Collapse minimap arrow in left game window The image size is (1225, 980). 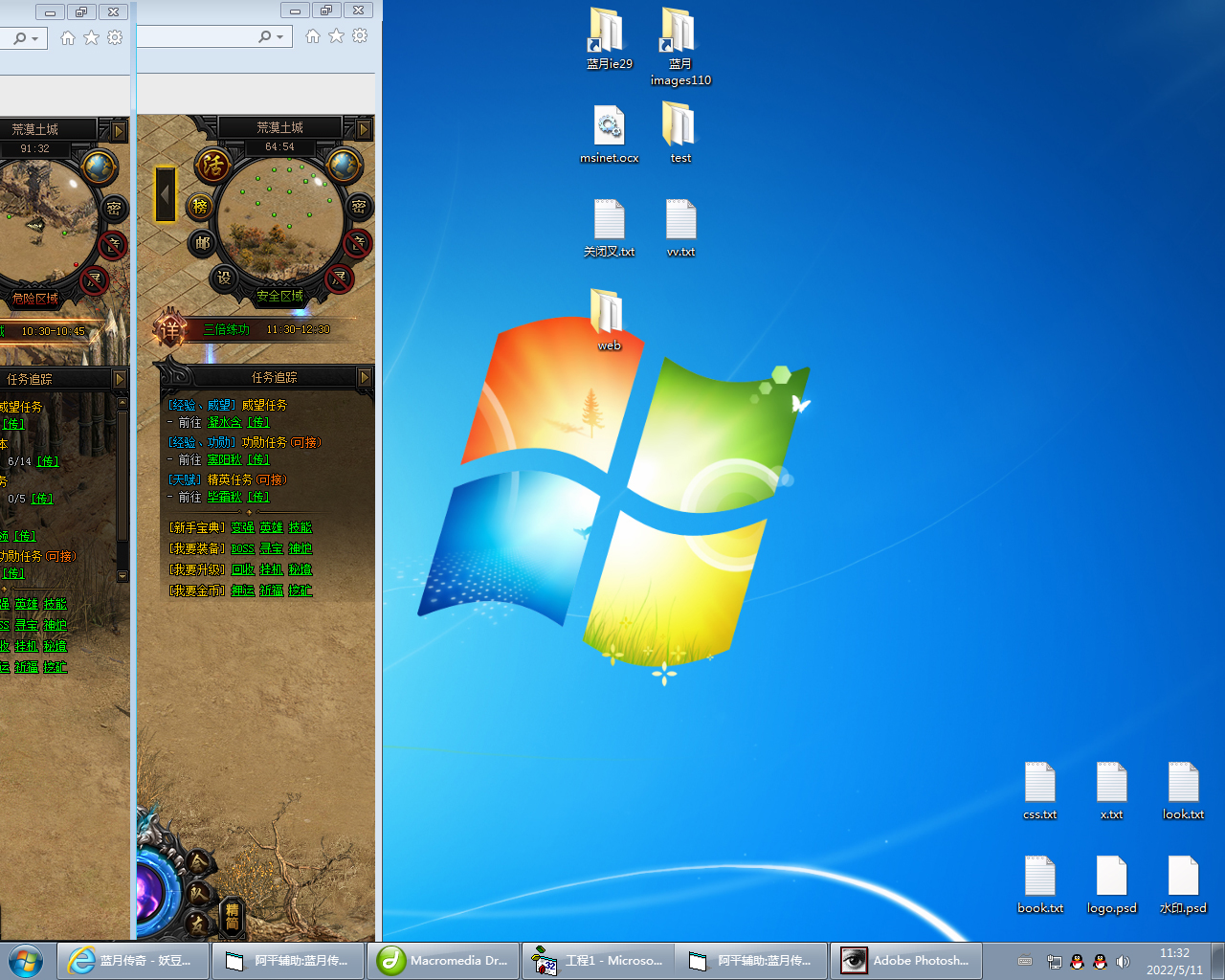[x=119, y=130]
